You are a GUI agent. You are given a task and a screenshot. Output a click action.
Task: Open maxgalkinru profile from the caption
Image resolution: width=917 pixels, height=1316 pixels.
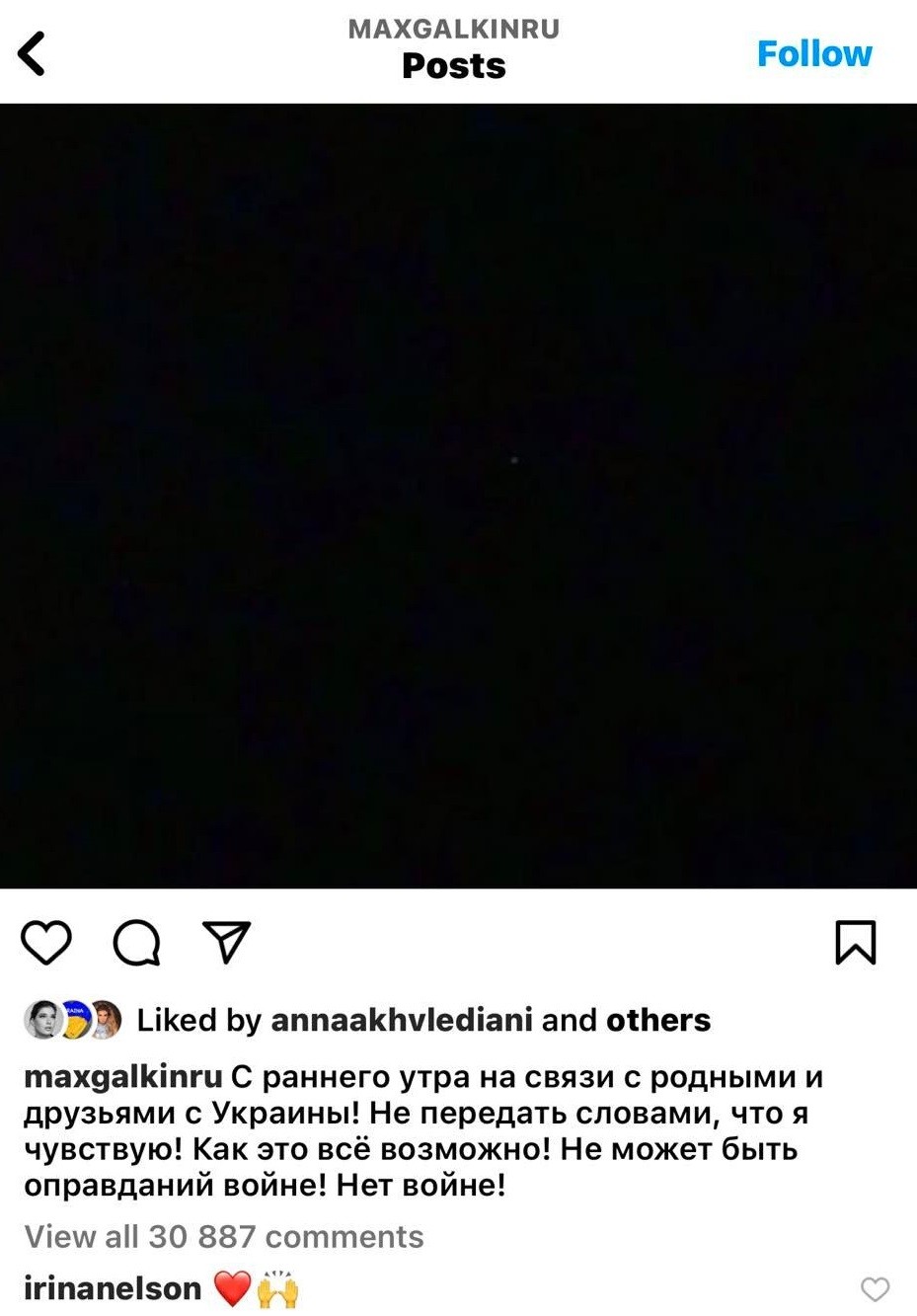(x=123, y=1077)
